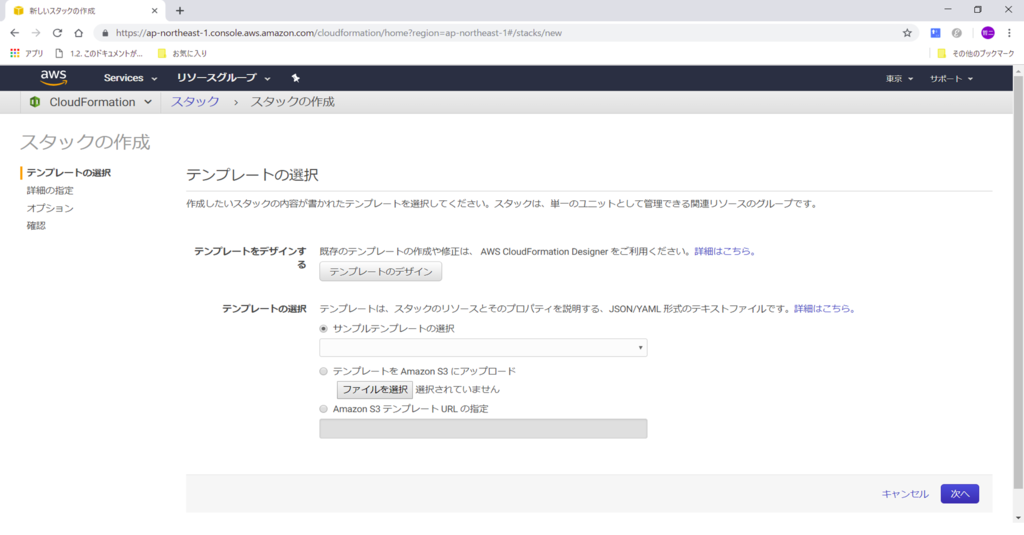
Task: Select テンプレートの選択 step in sidebar
Action: 69,172
